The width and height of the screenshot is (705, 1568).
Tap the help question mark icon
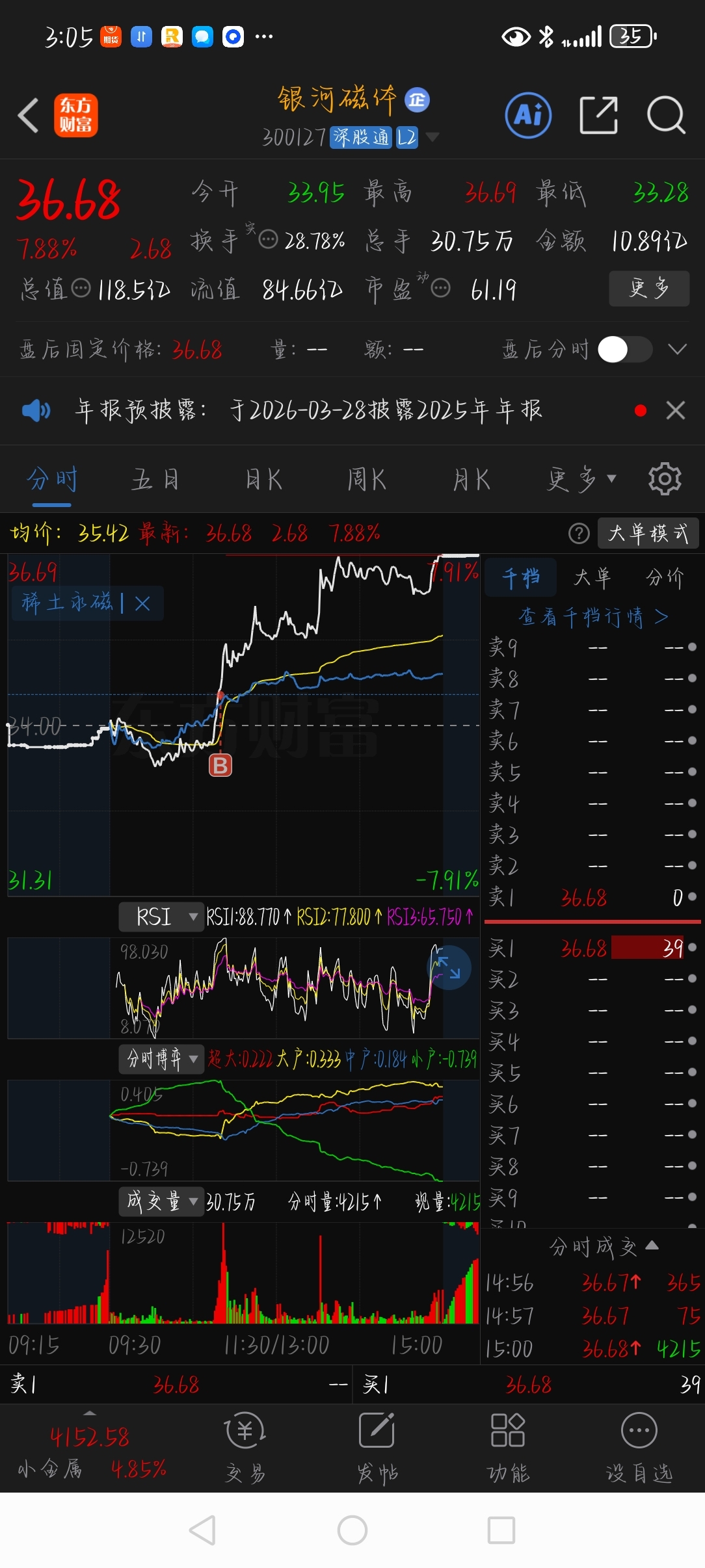point(579,534)
